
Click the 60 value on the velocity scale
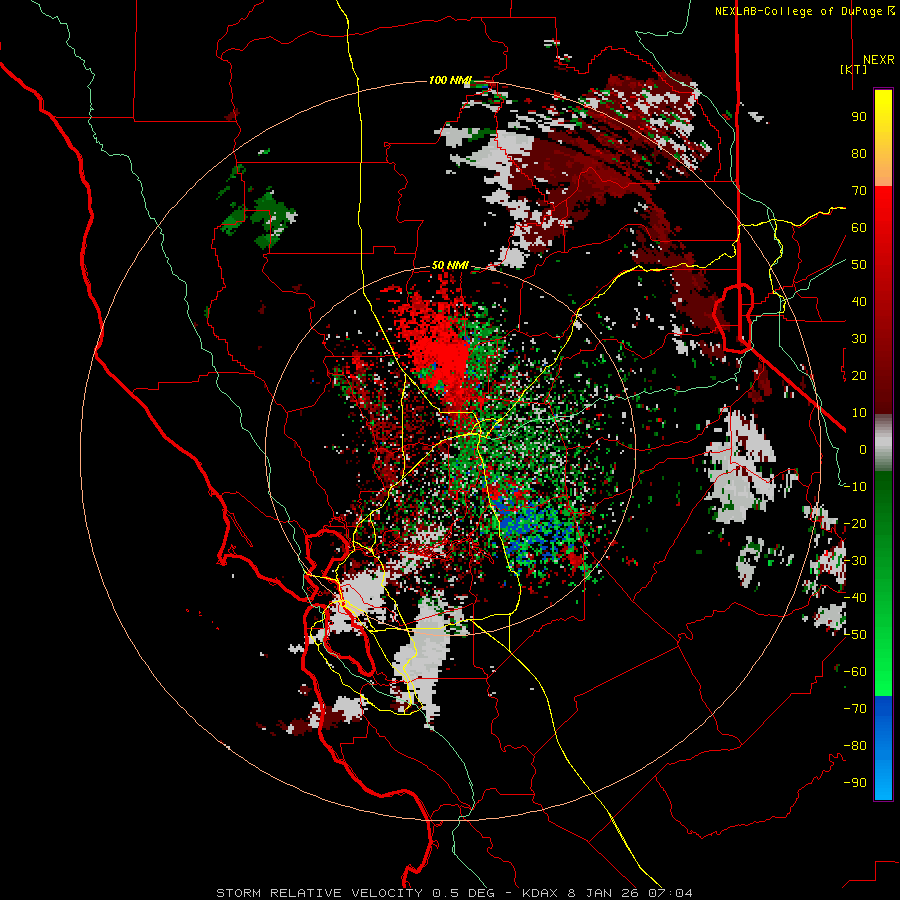(x=859, y=227)
